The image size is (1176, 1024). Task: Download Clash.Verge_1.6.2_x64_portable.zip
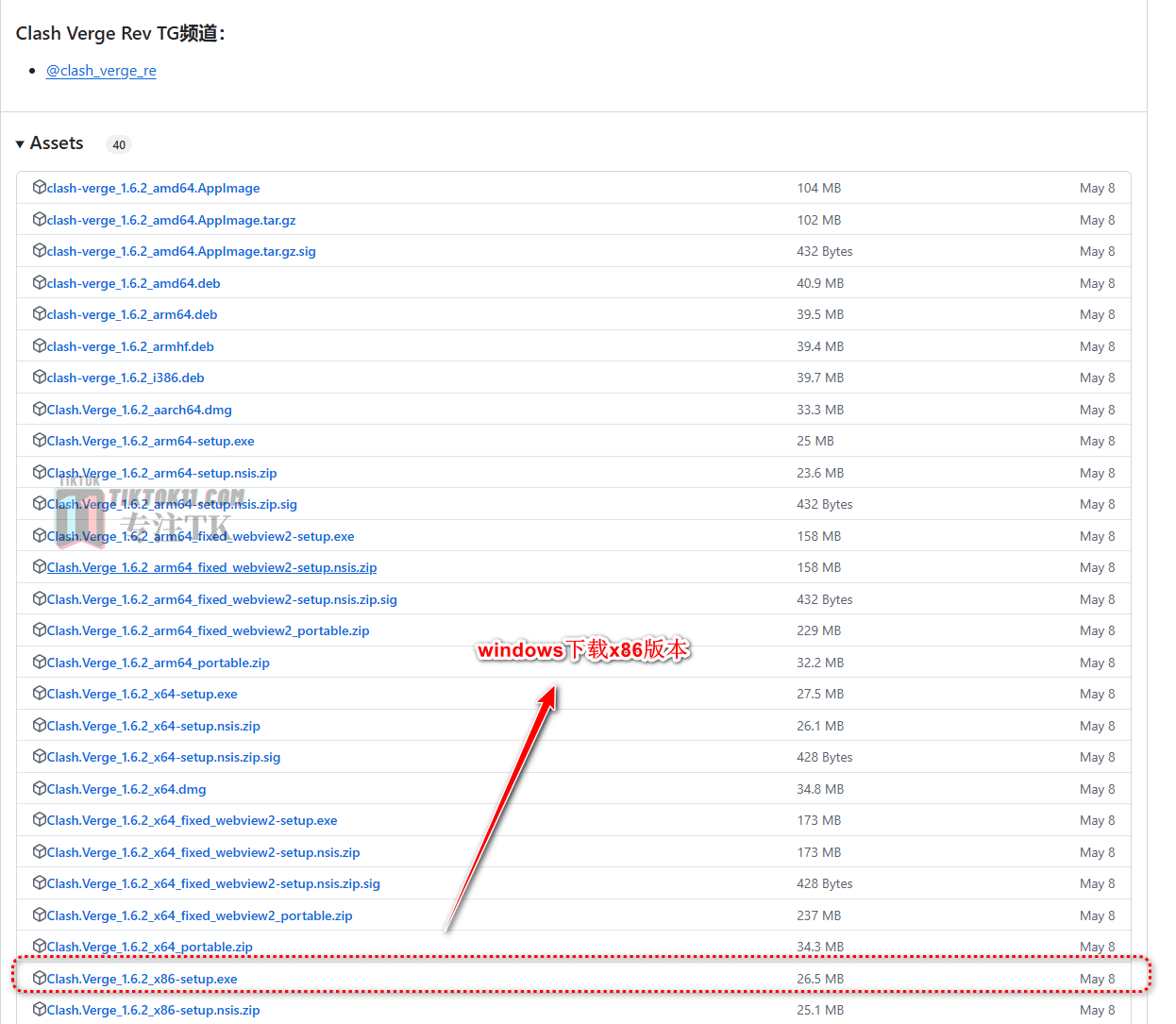149,948
